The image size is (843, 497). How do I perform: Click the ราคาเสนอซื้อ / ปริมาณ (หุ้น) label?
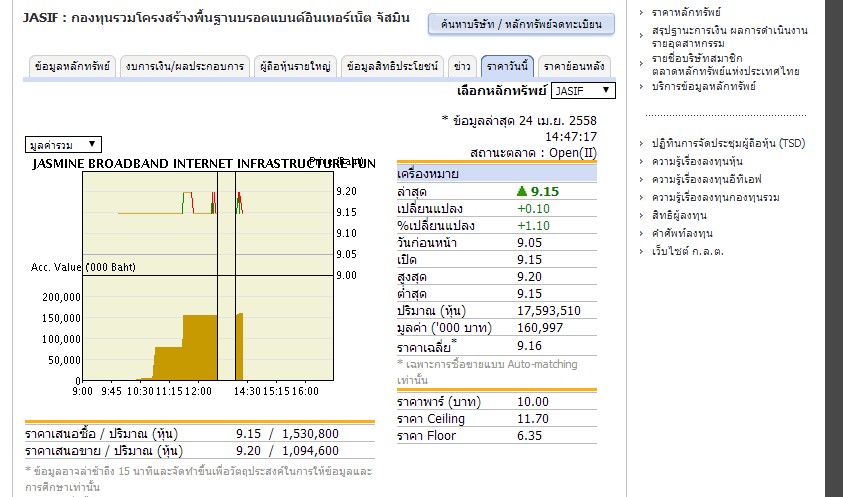102,434
